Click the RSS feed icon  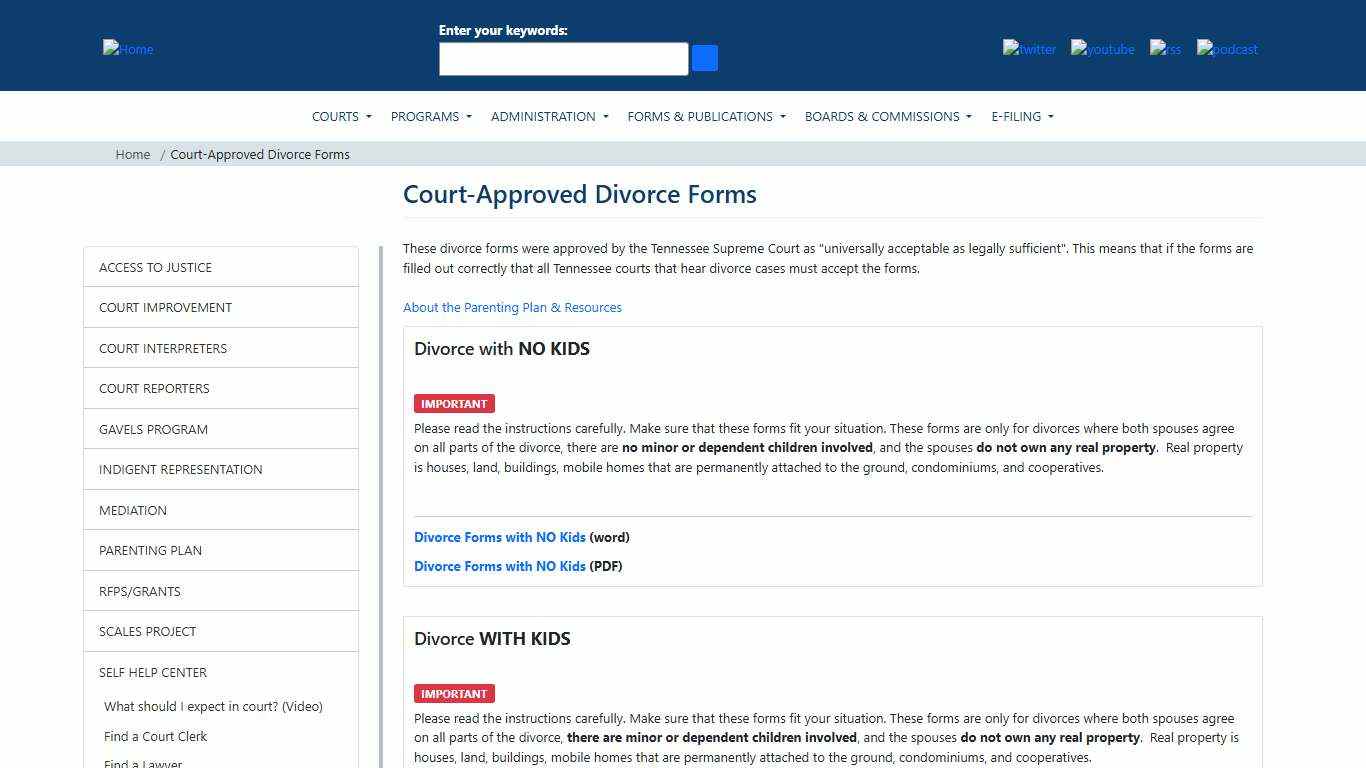[1165, 49]
